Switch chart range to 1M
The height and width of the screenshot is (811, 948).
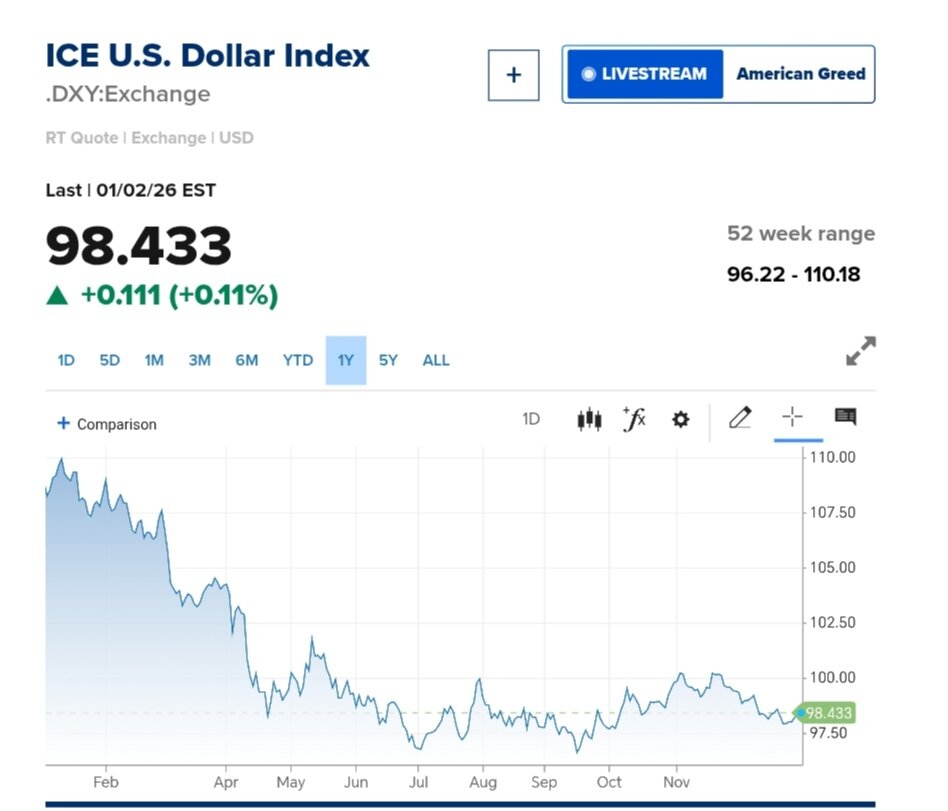[x=154, y=360]
